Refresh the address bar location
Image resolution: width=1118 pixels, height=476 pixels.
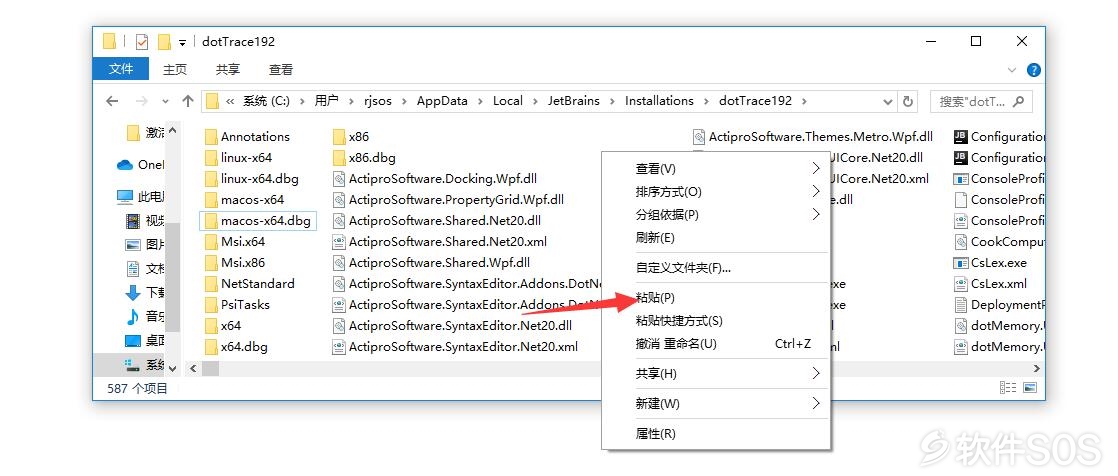point(908,101)
